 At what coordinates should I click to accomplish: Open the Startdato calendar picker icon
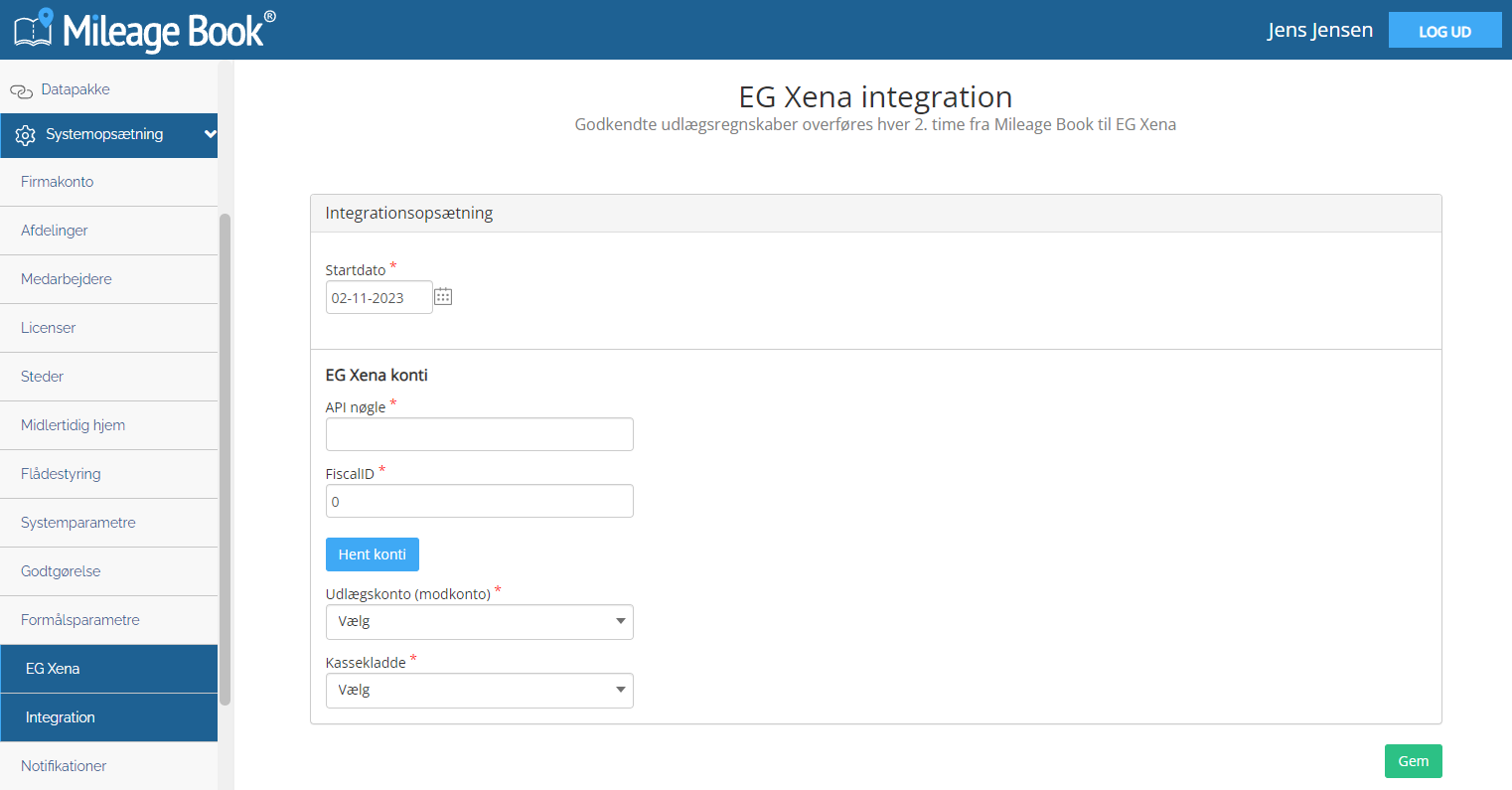(443, 297)
